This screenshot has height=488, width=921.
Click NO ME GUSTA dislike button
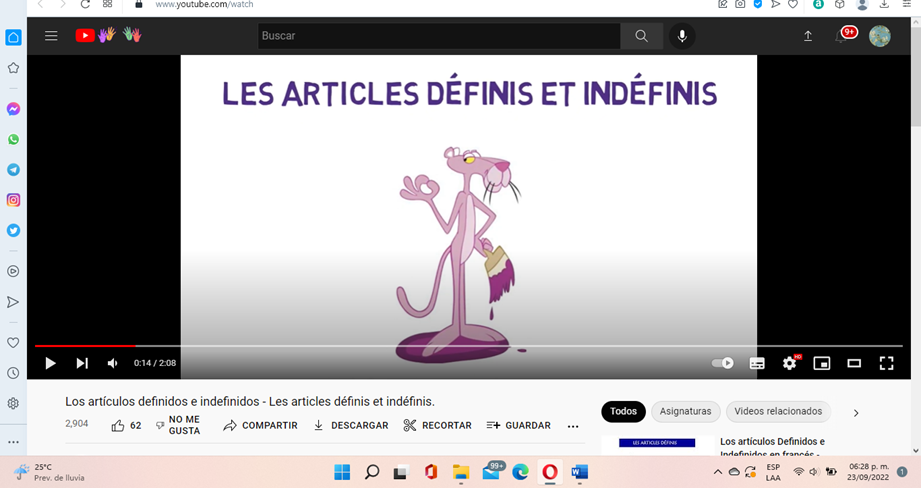click(x=178, y=425)
